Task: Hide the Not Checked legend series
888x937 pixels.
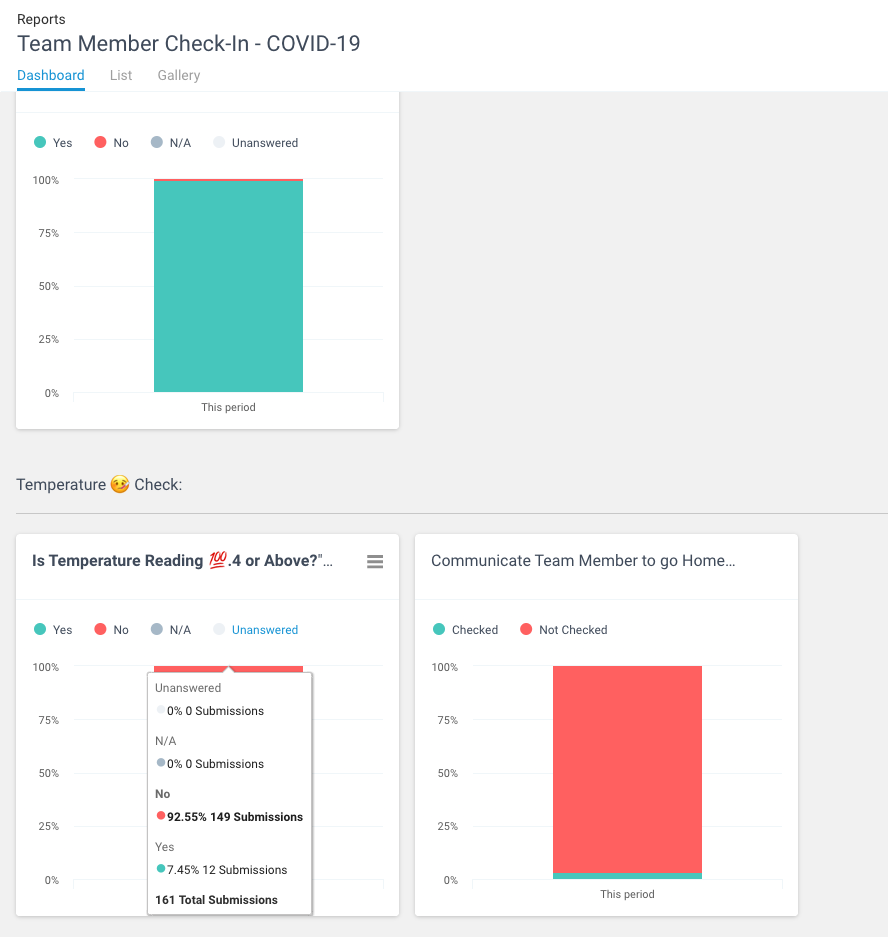Action: pos(564,630)
